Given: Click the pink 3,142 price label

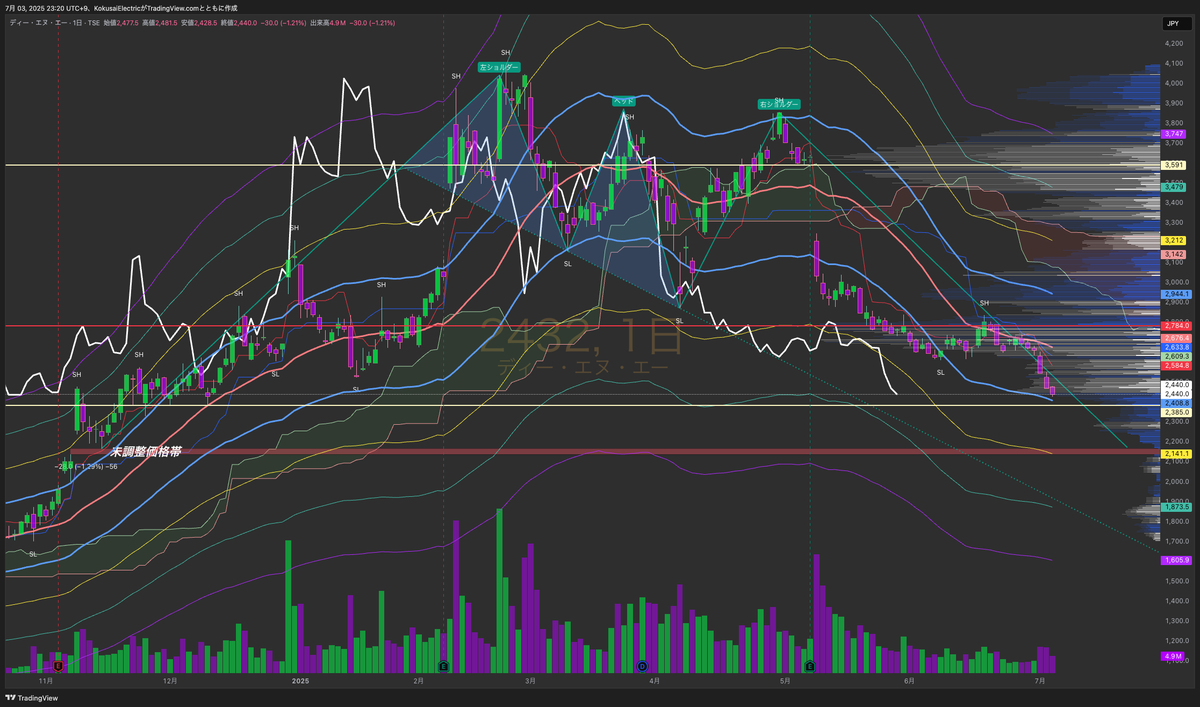Looking at the screenshot, I should [1174, 255].
